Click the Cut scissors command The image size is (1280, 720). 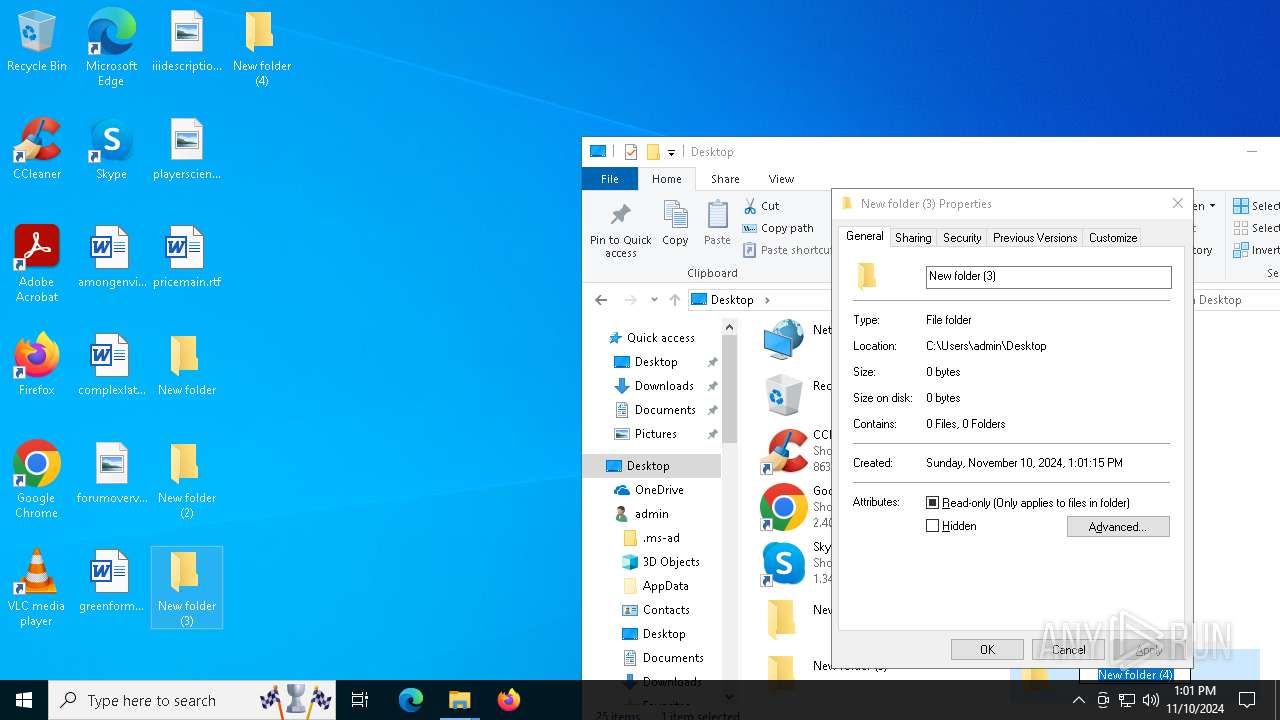(x=762, y=206)
